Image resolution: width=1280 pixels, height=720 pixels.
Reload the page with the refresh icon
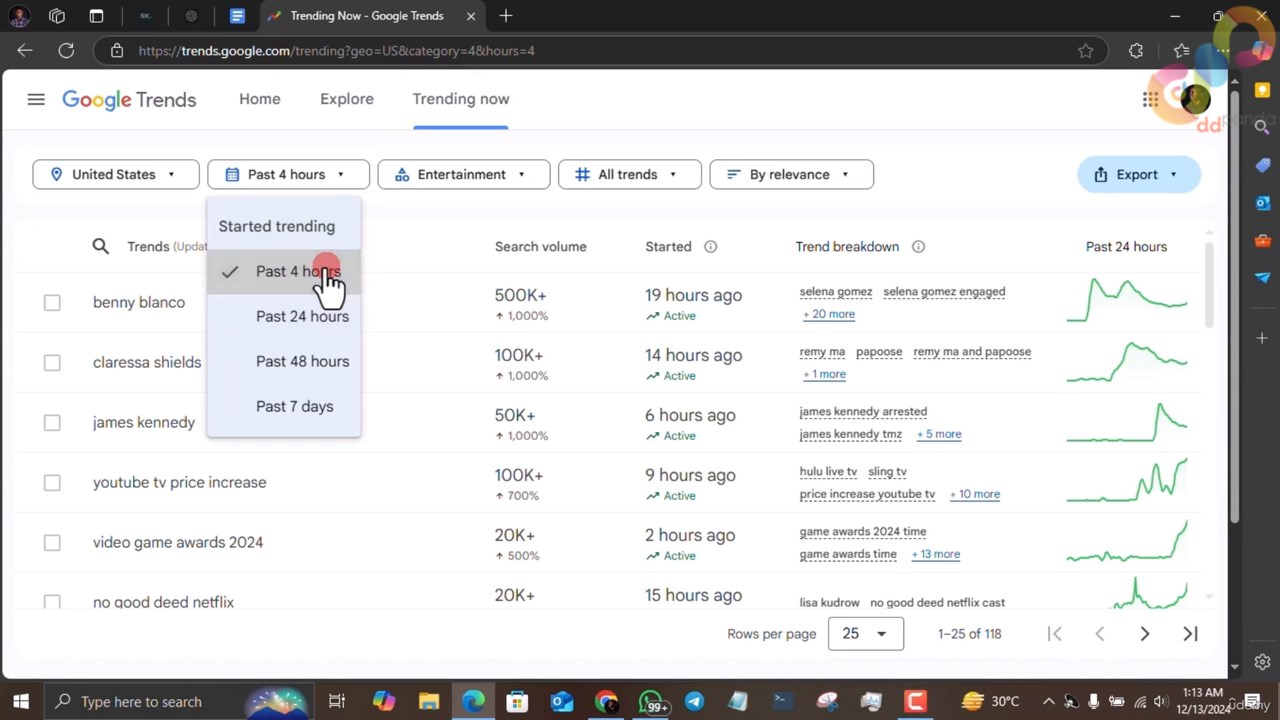[x=66, y=50]
